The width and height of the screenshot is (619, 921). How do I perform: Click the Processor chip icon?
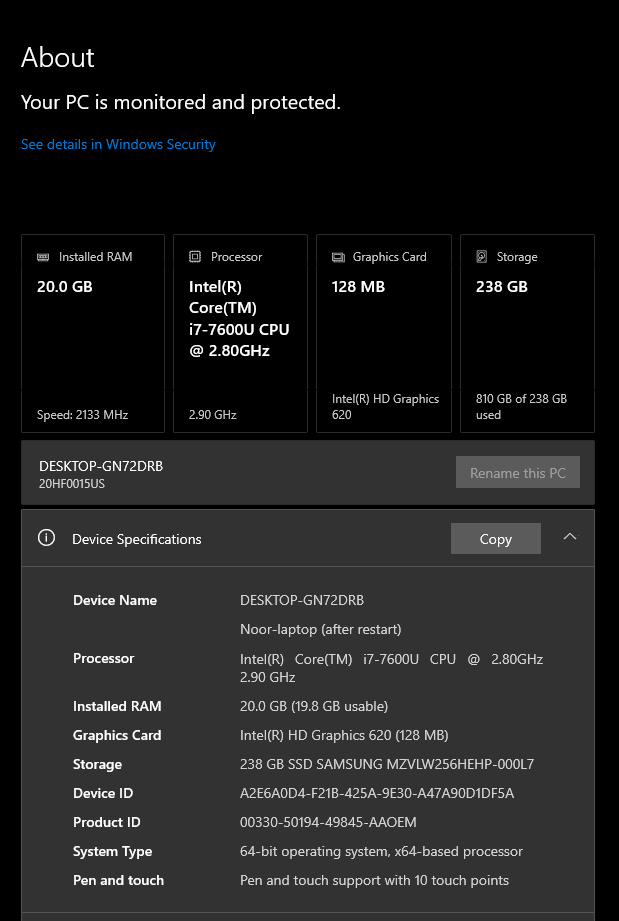[195, 257]
